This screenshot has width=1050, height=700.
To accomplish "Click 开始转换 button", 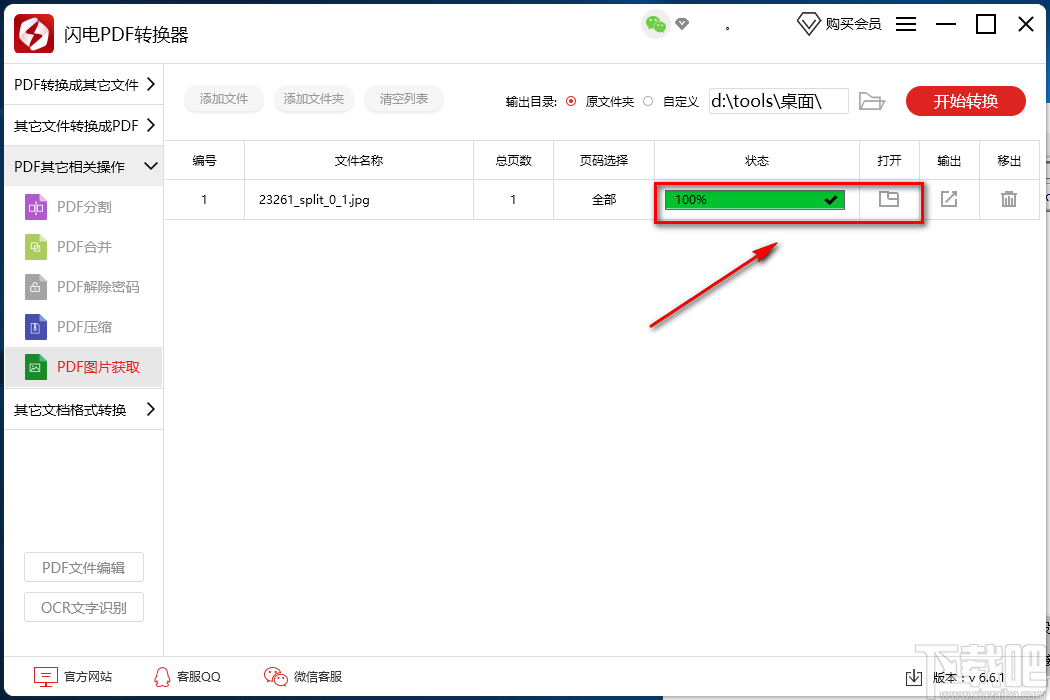I will [x=965, y=101].
